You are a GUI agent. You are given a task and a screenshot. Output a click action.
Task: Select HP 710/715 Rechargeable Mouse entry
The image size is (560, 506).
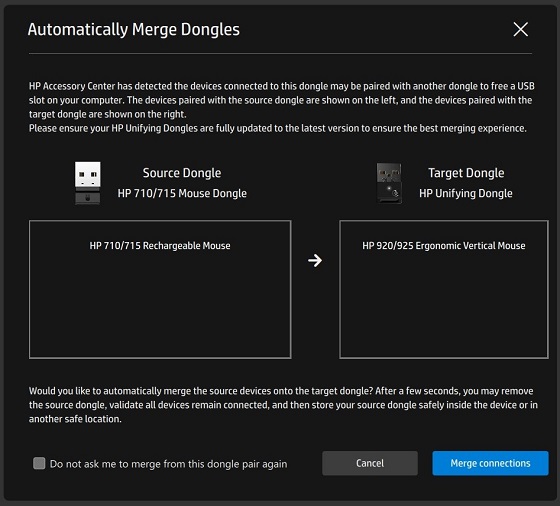pos(160,246)
